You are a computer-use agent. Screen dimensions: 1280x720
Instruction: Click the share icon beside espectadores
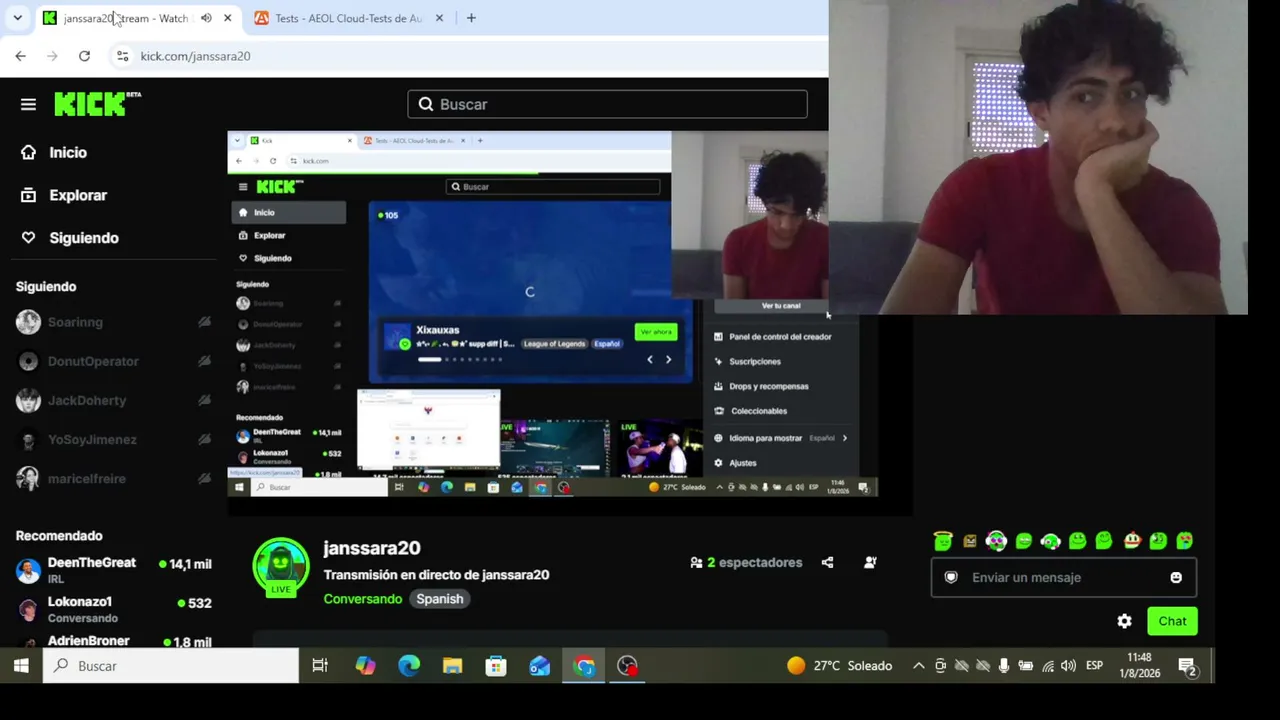[827, 562]
